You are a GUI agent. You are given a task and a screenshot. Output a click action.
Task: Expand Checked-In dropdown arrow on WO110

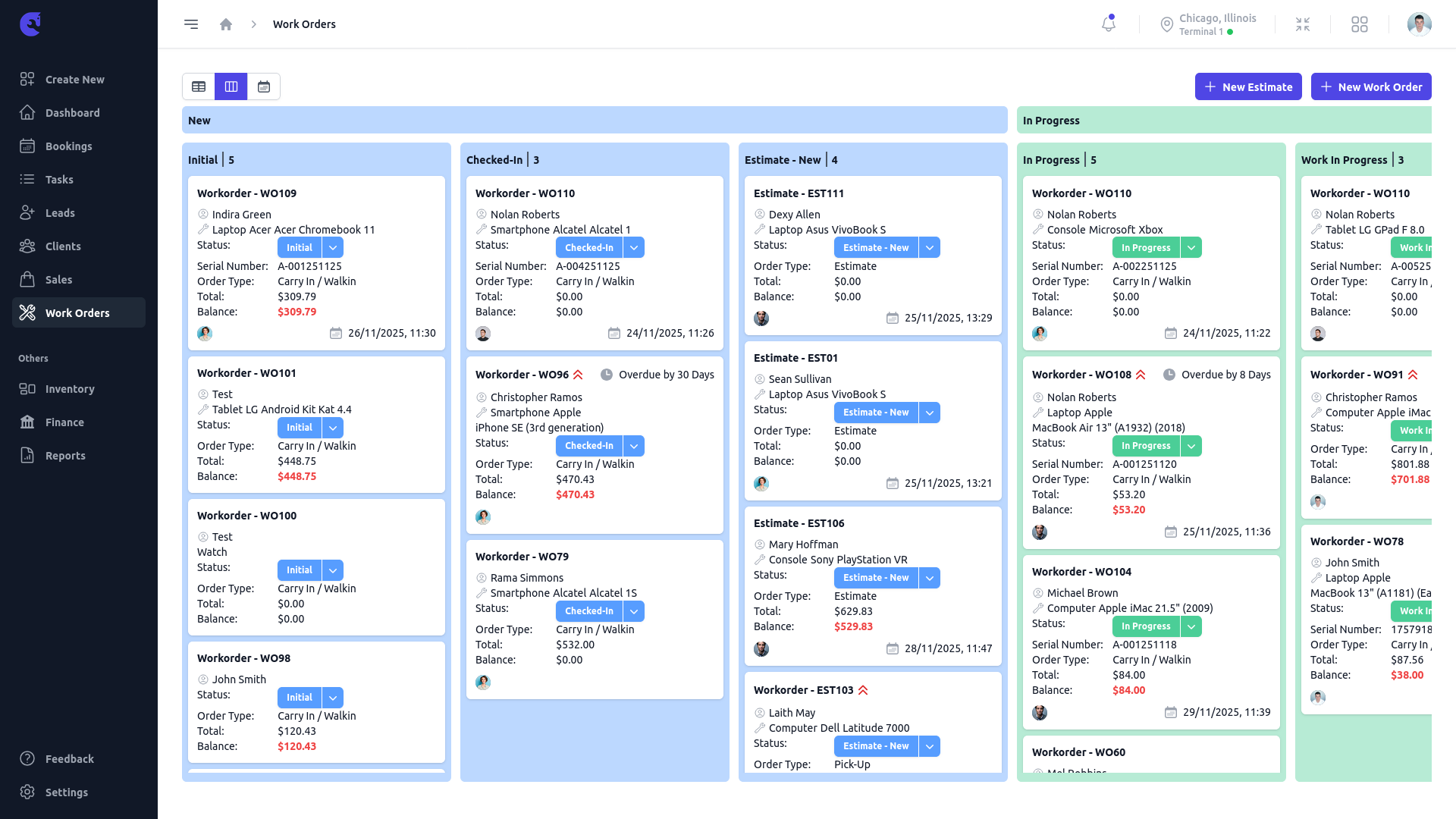pos(634,247)
